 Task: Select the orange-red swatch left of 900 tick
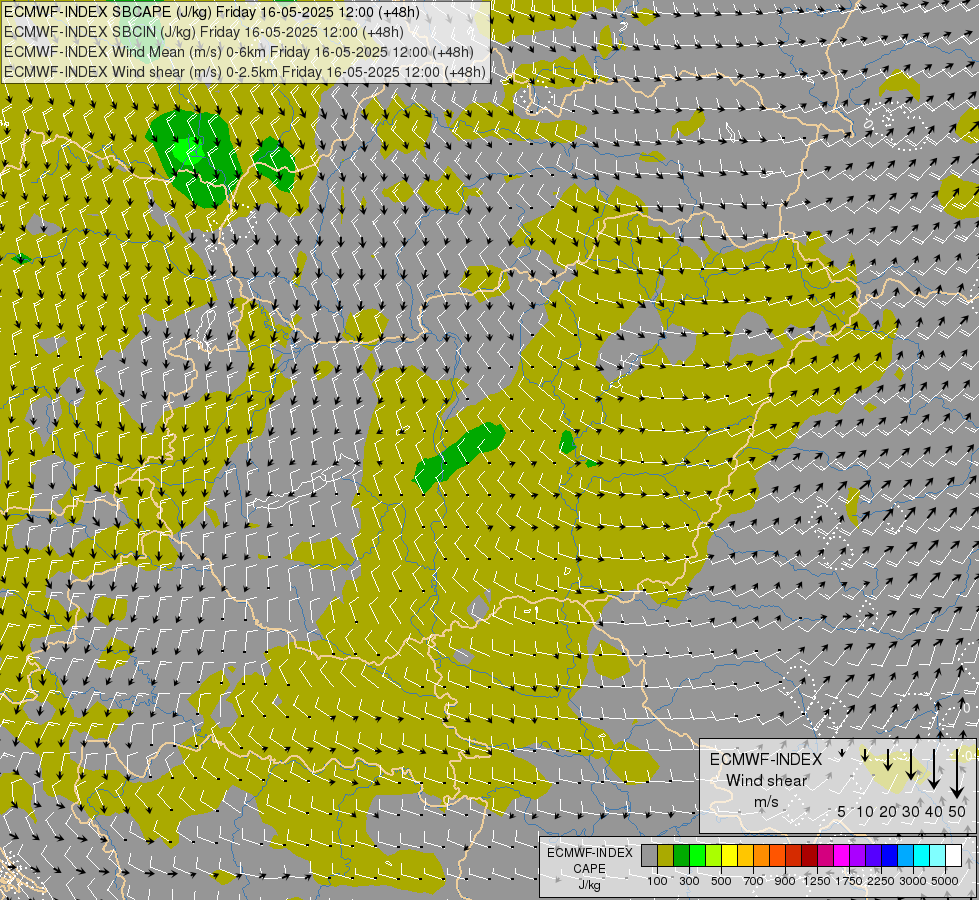777,856
